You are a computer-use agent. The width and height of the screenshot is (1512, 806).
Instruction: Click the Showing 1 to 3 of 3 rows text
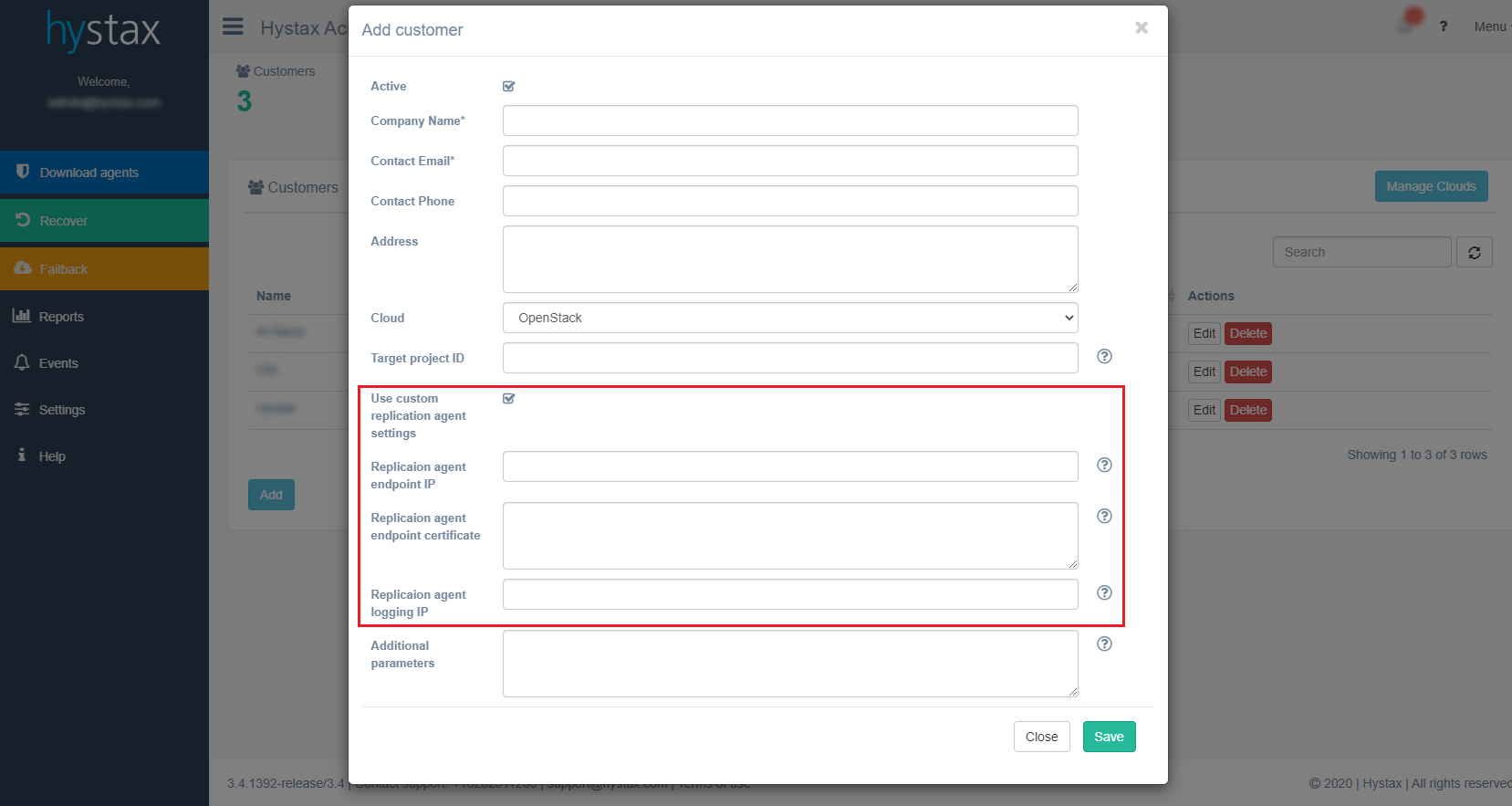(1417, 455)
